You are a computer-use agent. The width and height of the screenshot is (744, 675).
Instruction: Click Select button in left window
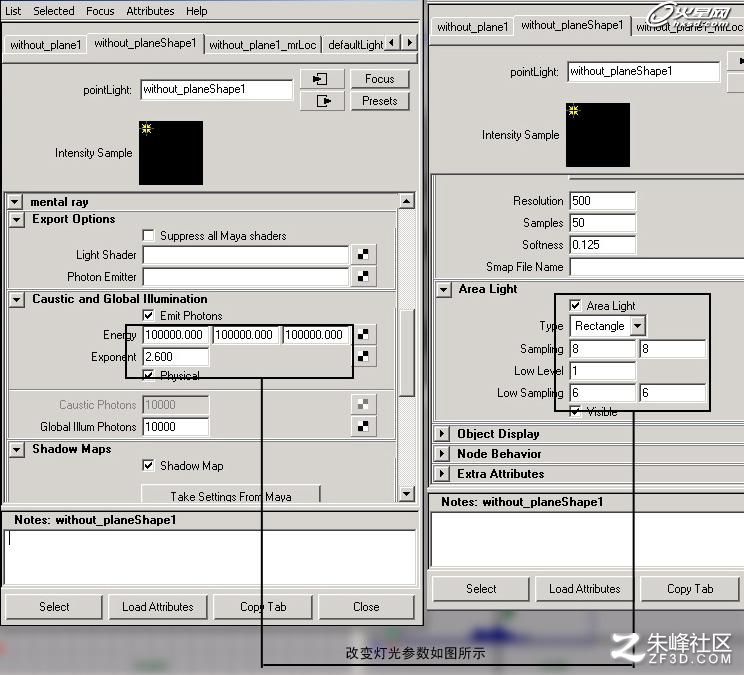54,607
